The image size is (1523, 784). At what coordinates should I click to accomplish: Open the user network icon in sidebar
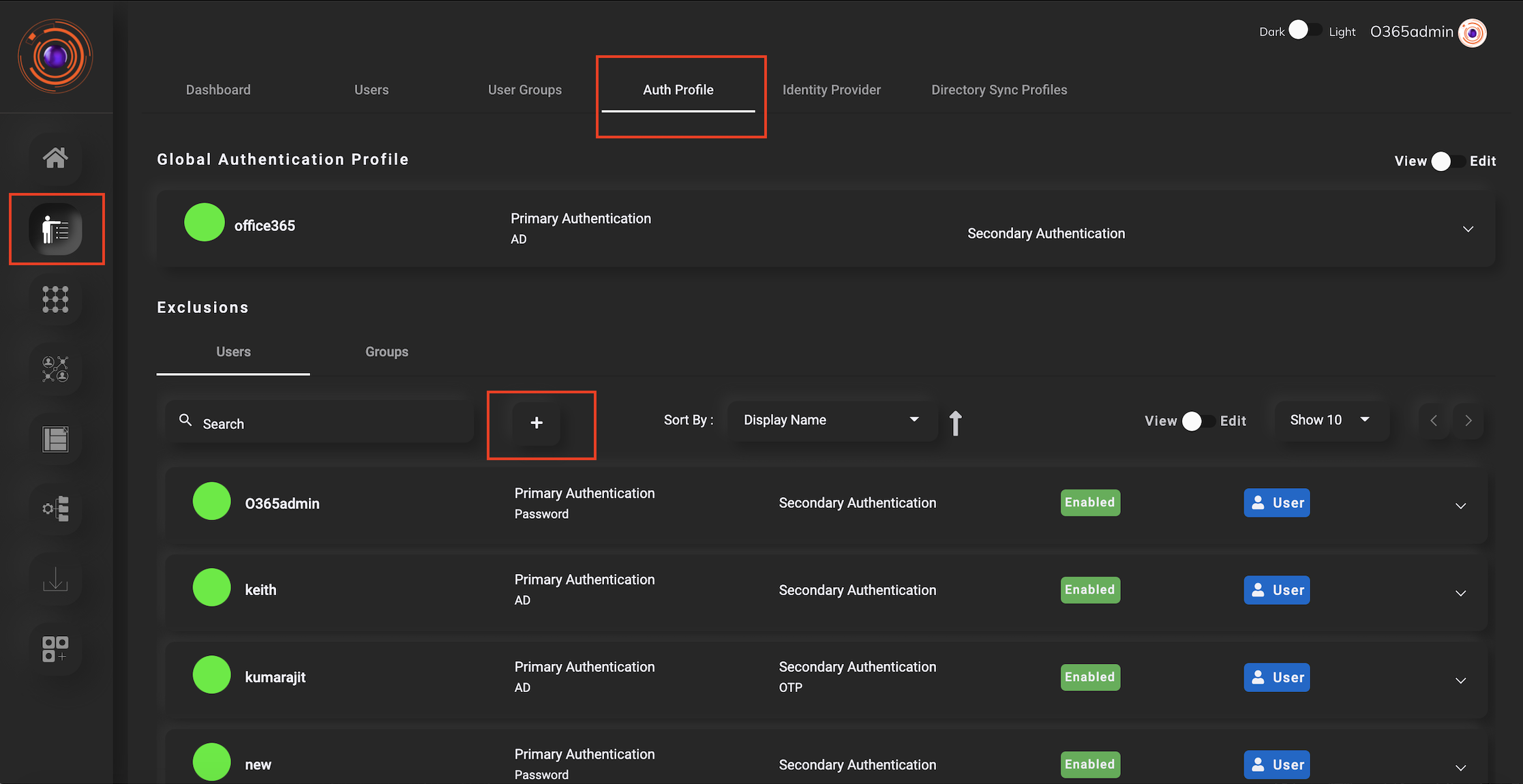pos(55,370)
